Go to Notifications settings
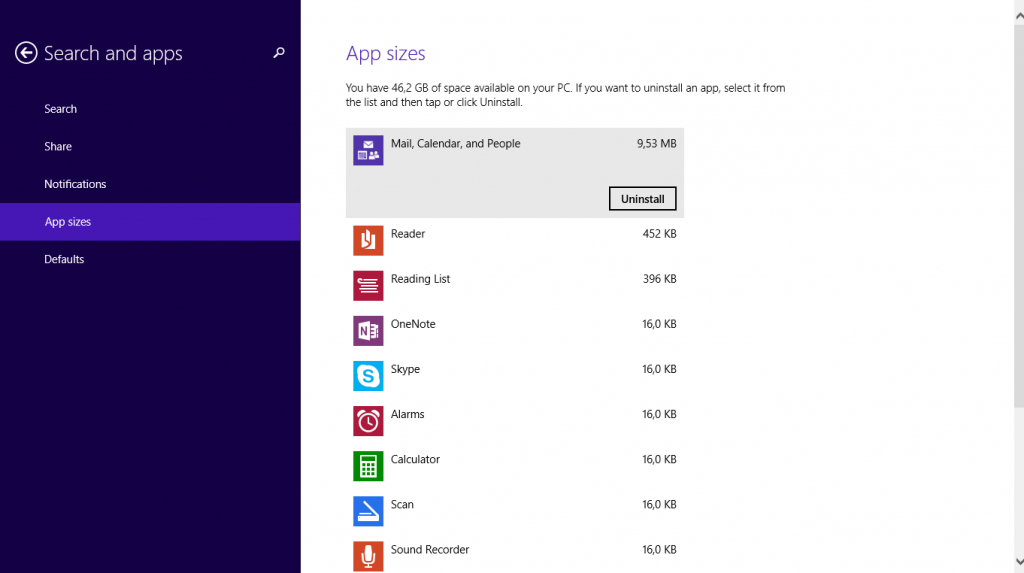The width and height of the screenshot is (1024, 573). 150,184
